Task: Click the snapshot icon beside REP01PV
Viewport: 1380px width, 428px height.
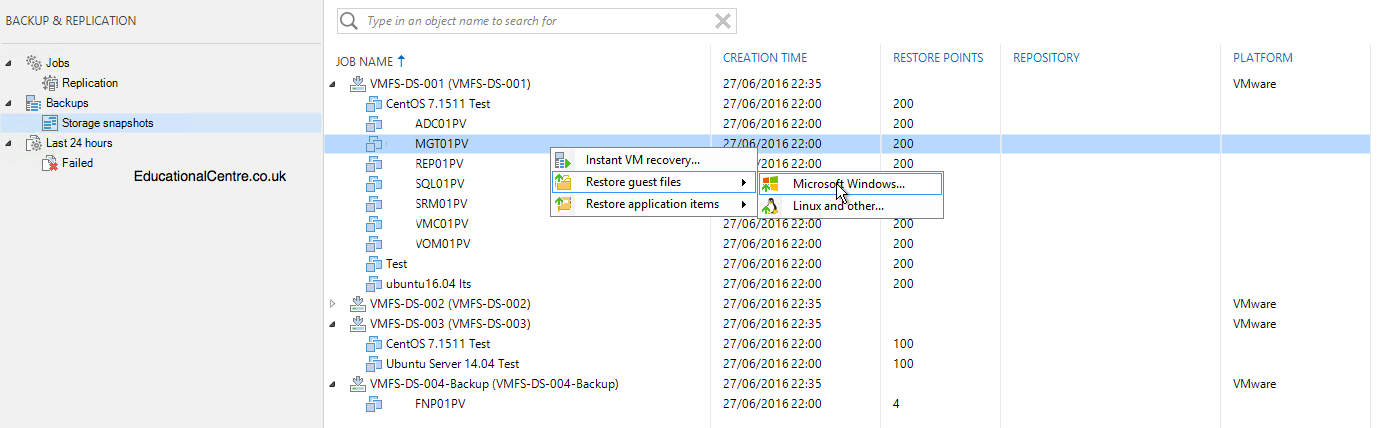Action: click(x=374, y=164)
